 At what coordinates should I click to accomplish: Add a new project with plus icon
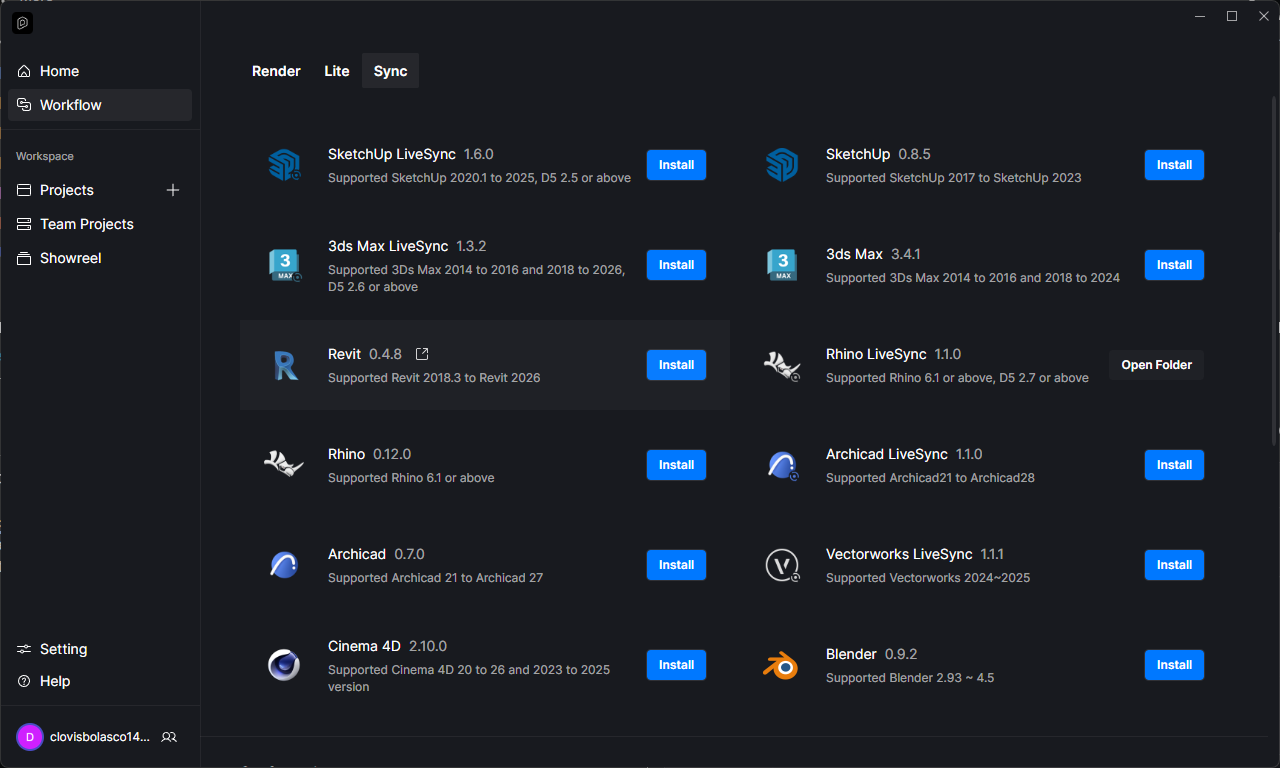tap(173, 190)
